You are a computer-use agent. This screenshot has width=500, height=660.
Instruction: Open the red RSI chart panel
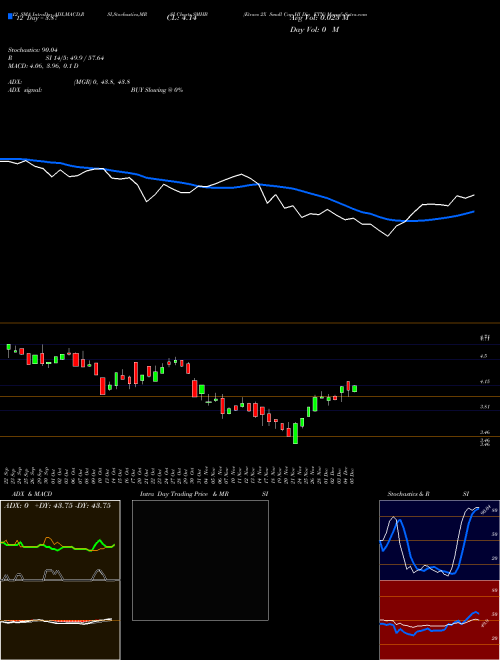439,620
